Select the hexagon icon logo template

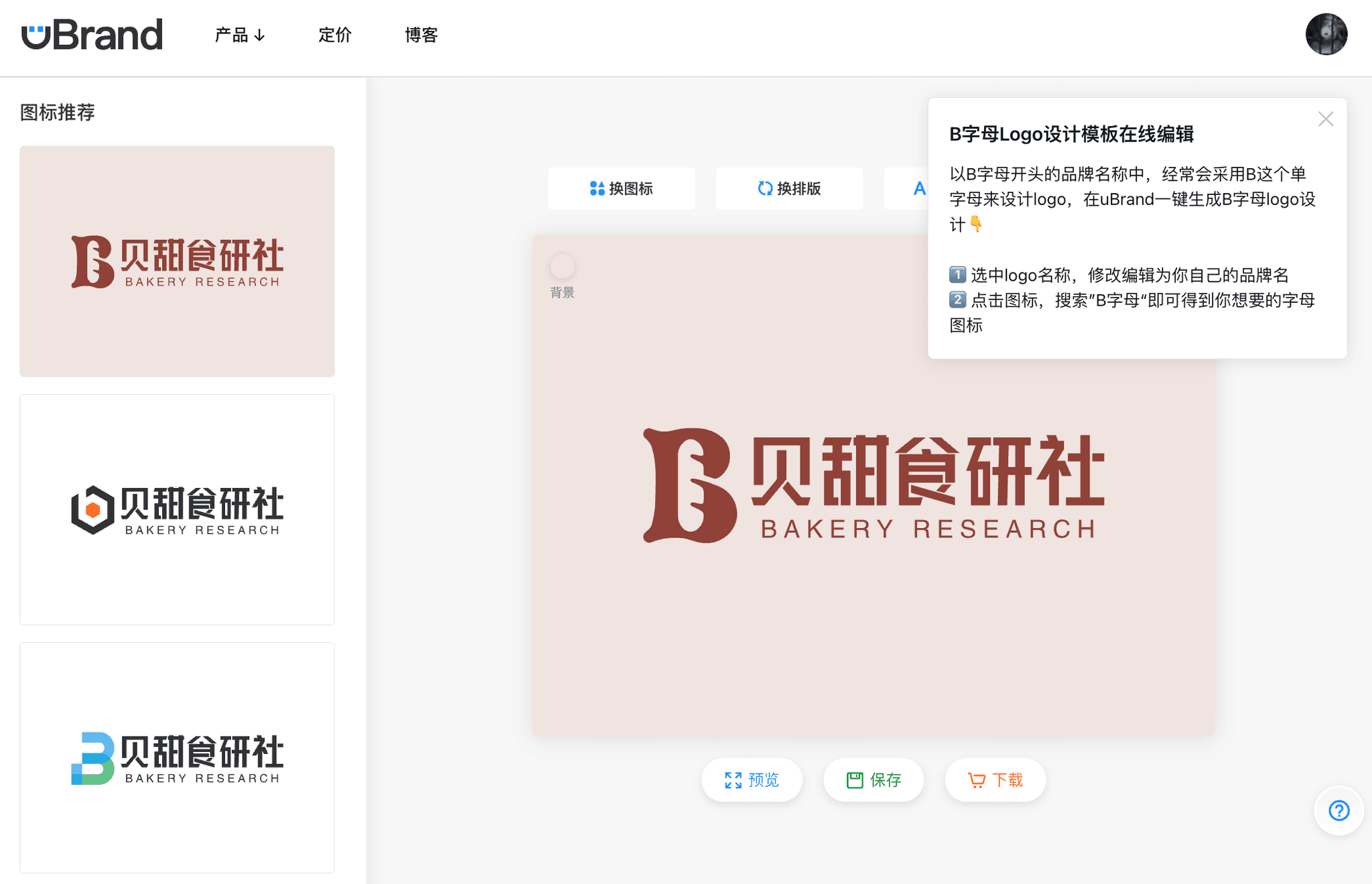(x=177, y=509)
